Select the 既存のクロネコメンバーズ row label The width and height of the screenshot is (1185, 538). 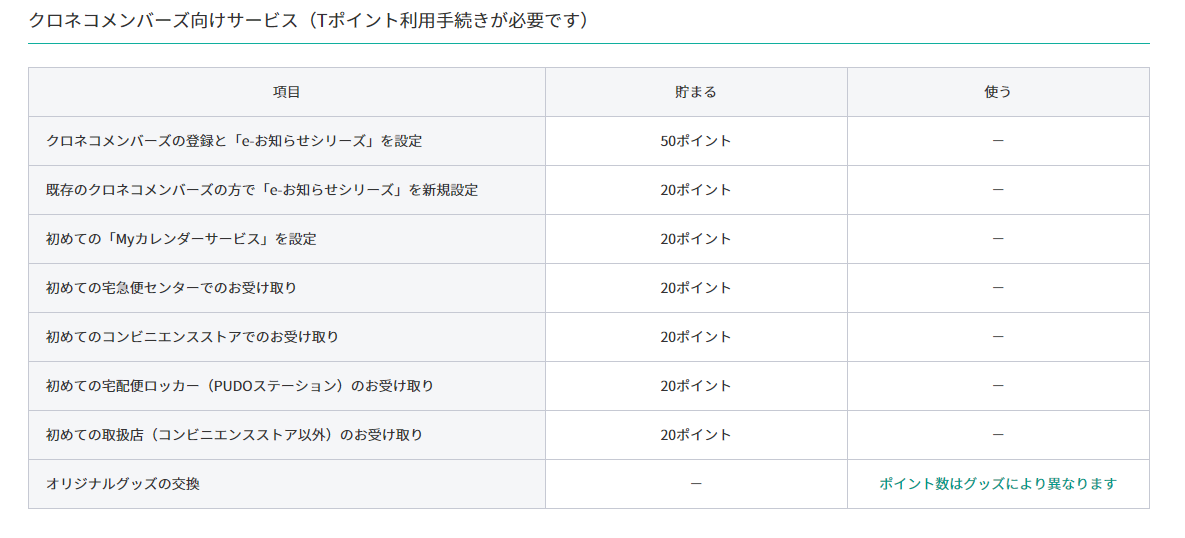coord(262,190)
